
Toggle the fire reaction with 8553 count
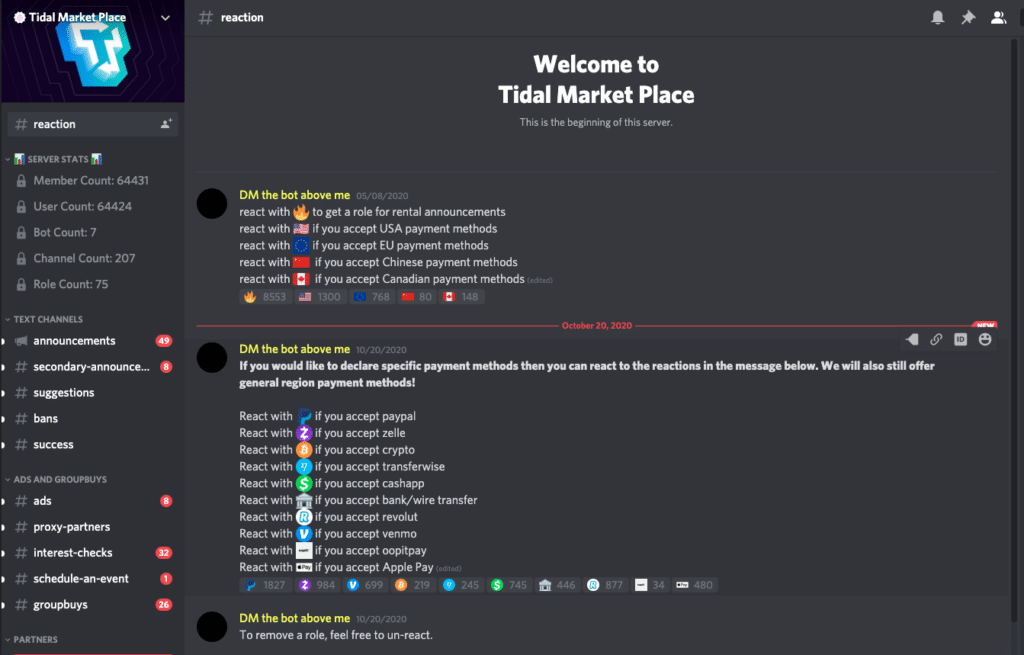pos(265,296)
